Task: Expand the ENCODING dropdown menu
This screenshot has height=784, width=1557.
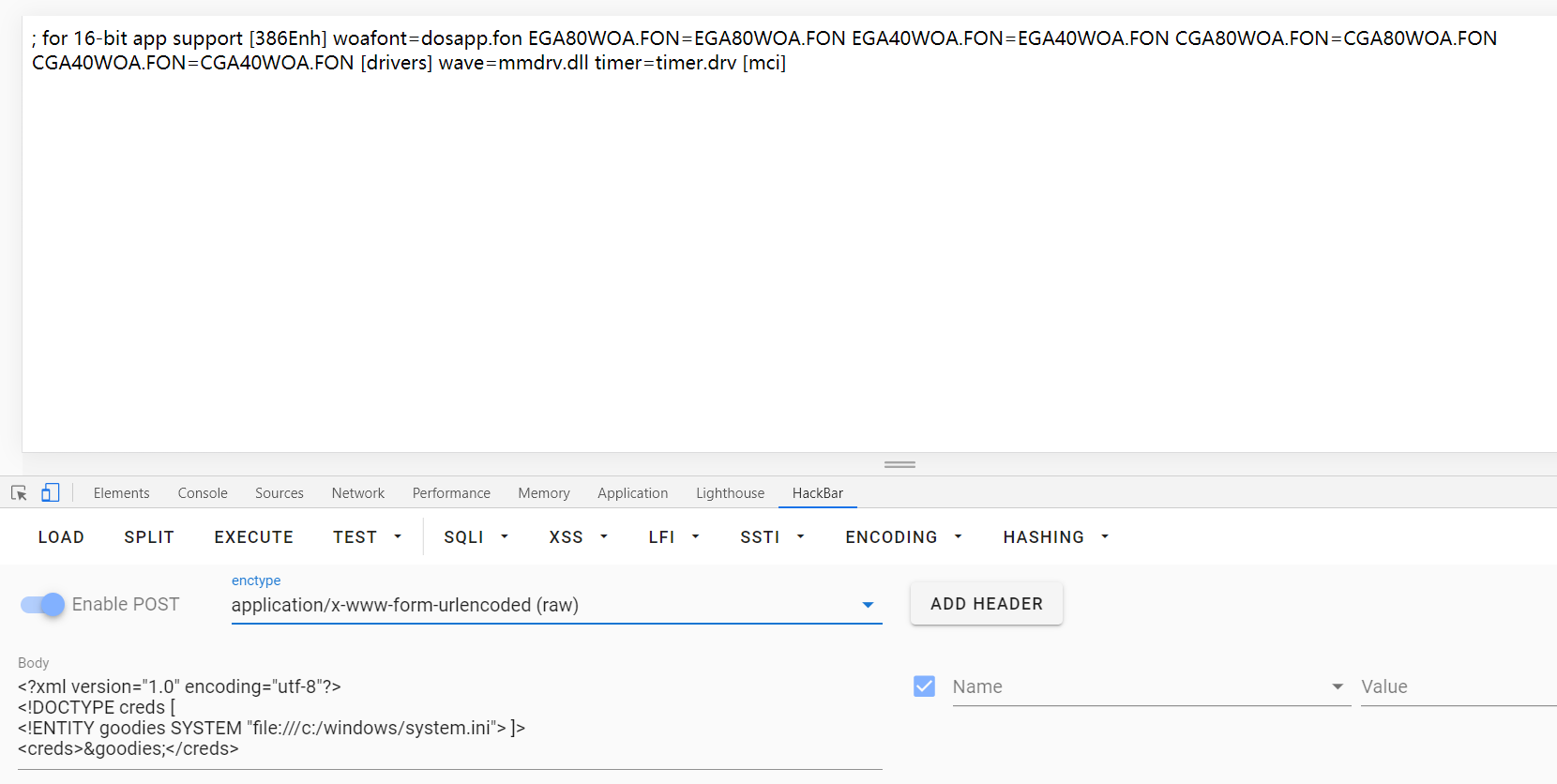Action: (x=904, y=537)
